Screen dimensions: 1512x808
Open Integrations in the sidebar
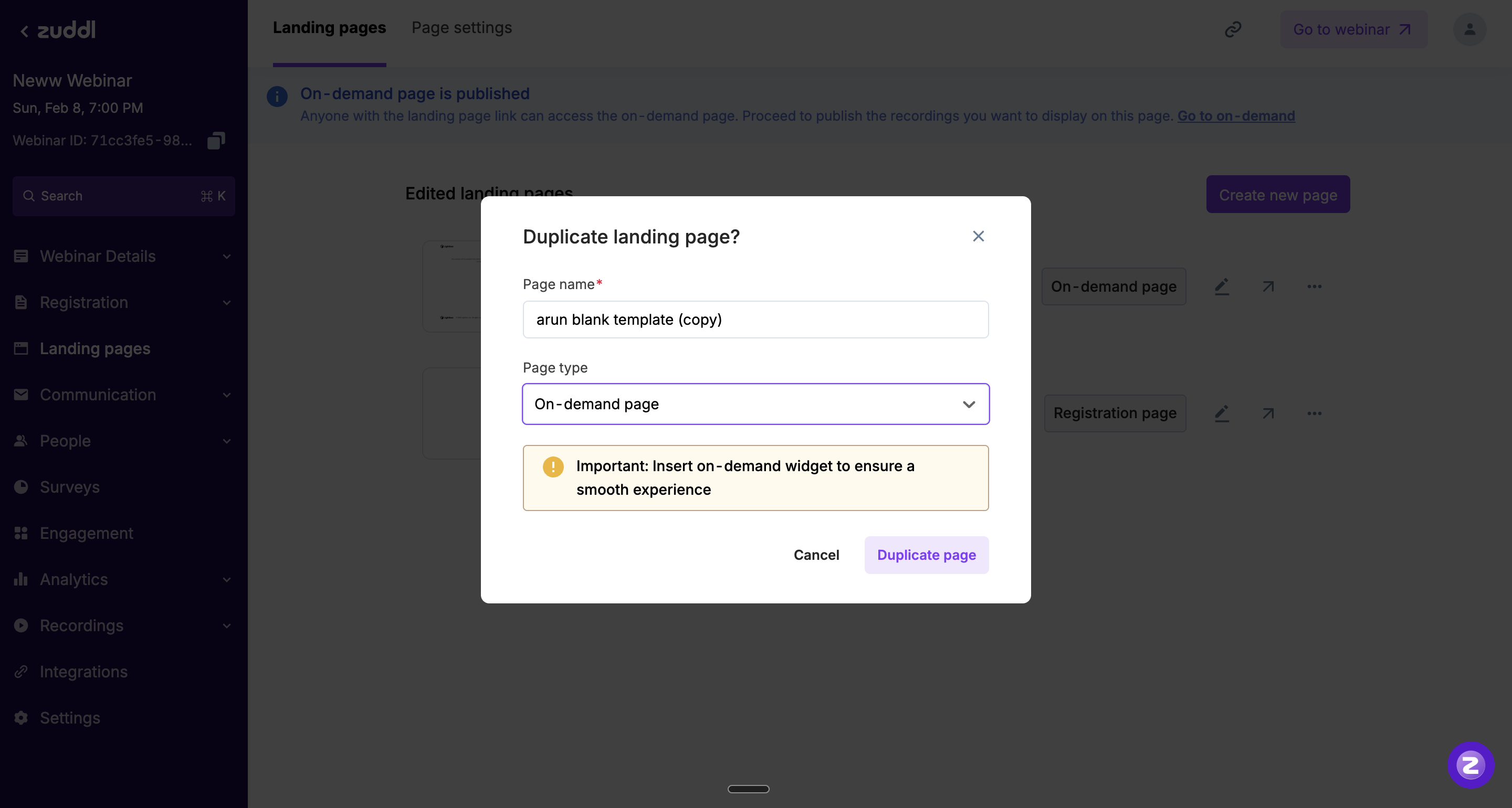point(83,672)
